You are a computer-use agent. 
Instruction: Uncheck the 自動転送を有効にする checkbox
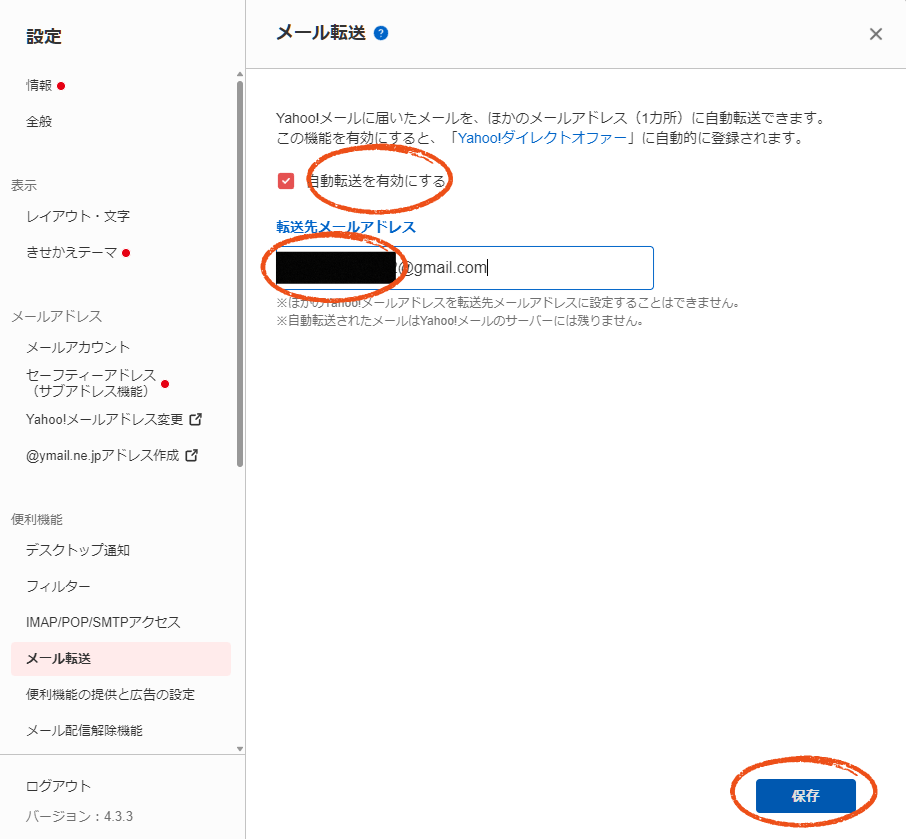(x=286, y=181)
